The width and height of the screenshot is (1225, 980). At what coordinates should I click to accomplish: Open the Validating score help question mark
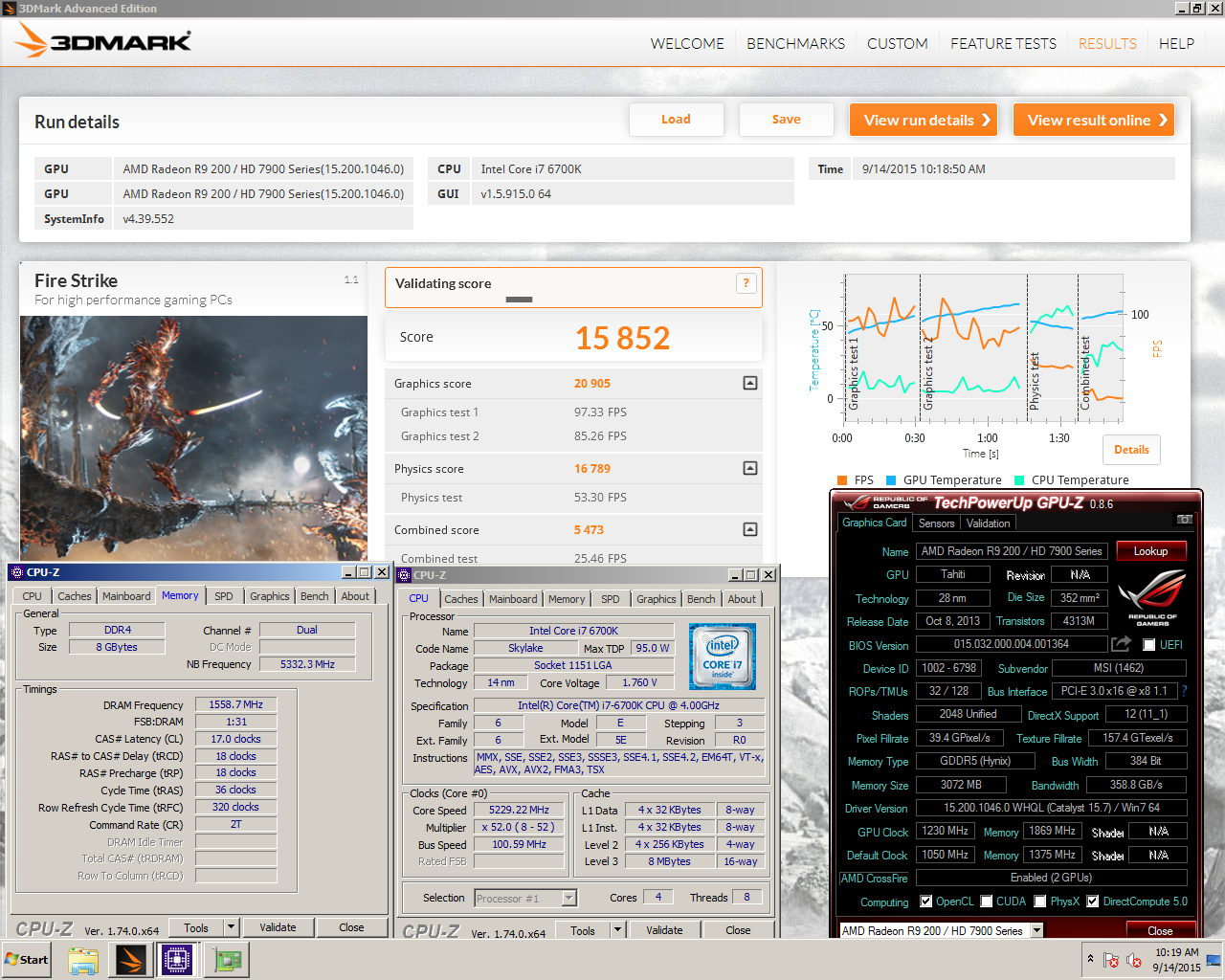point(746,283)
